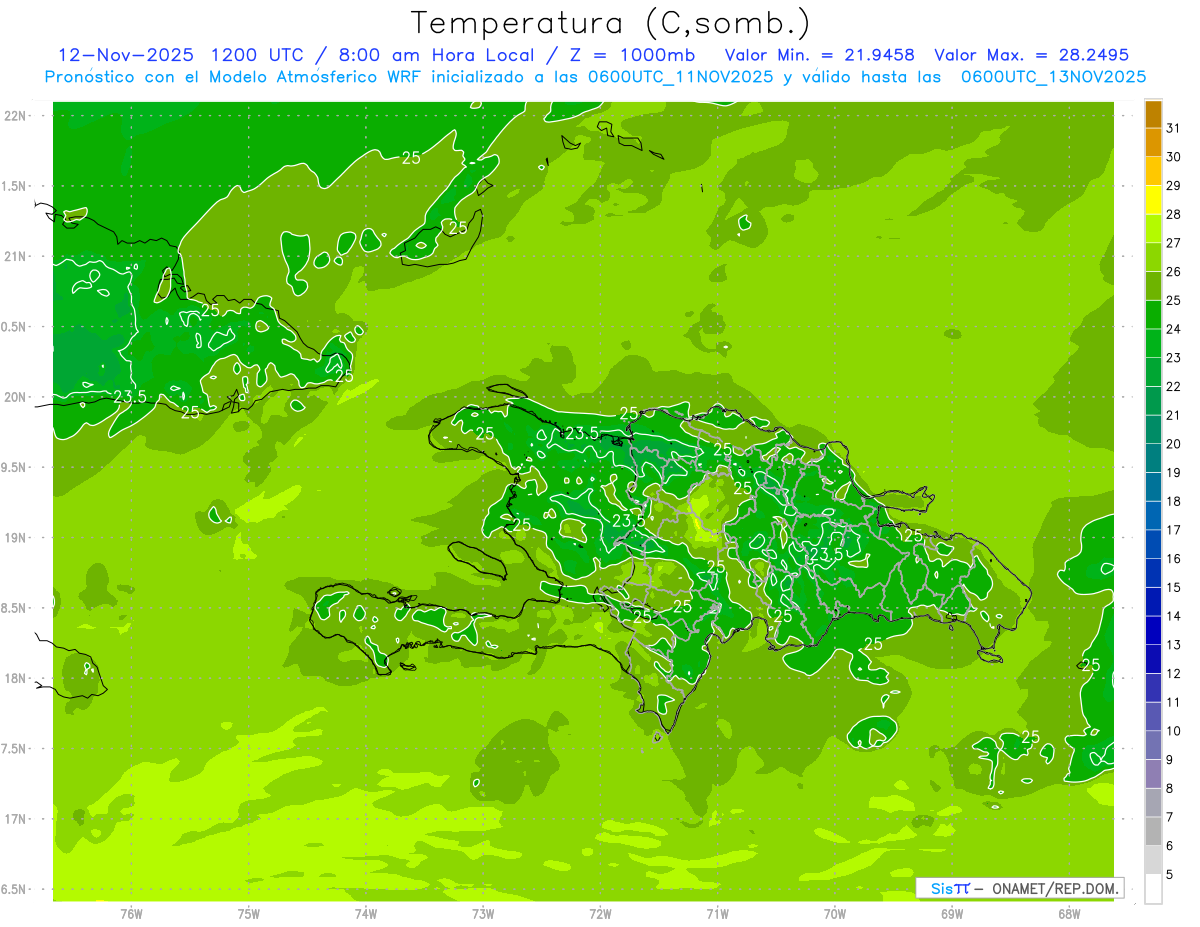Screen dimensions: 1200x927
Task: Click the "19N" latitude axis label
Action: [x=13, y=538]
